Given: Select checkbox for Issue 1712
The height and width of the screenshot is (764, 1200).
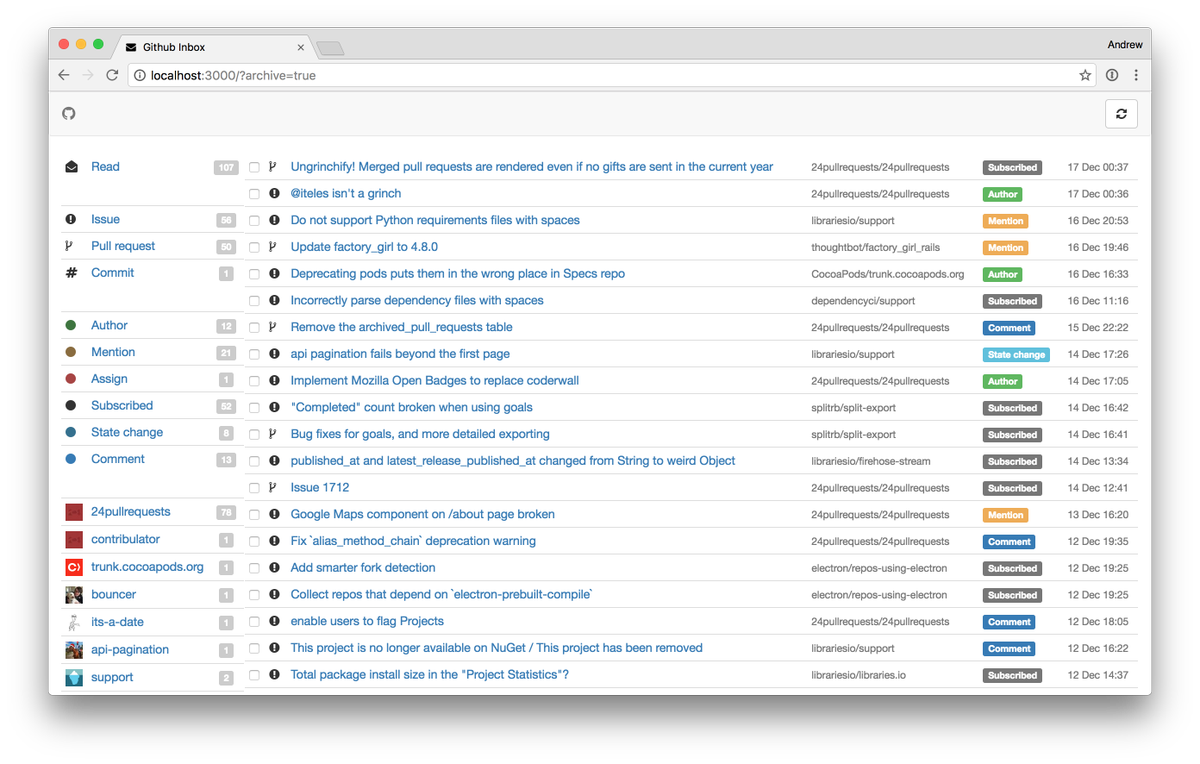Looking at the screenshot, I should point(254,488).
